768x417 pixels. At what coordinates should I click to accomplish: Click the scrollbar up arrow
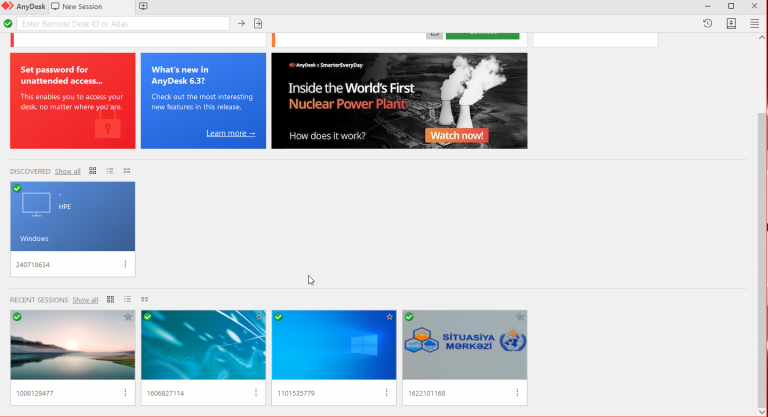(x=762, y=38)
